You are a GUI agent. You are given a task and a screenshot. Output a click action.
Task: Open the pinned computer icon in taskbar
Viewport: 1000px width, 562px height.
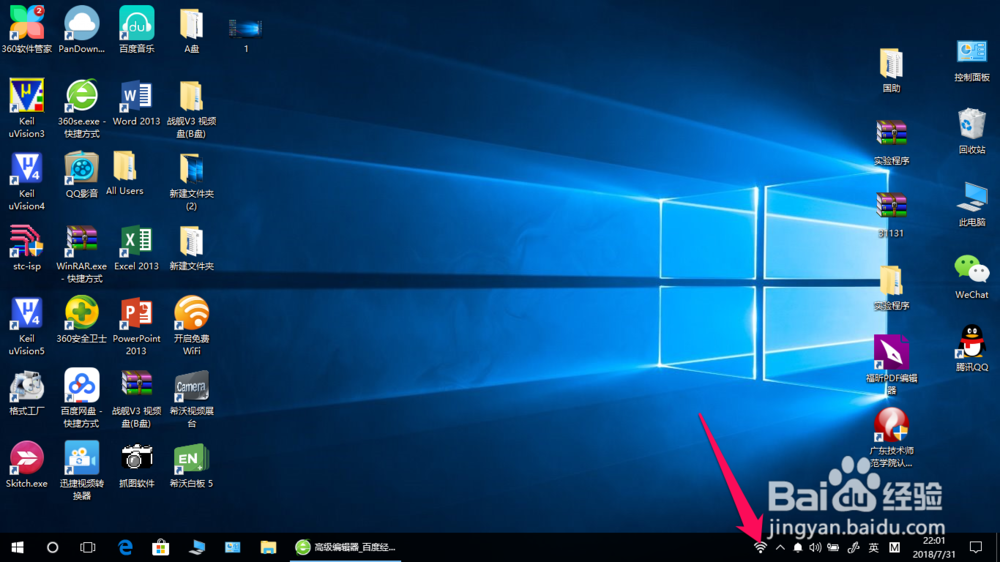coord(196,547)
